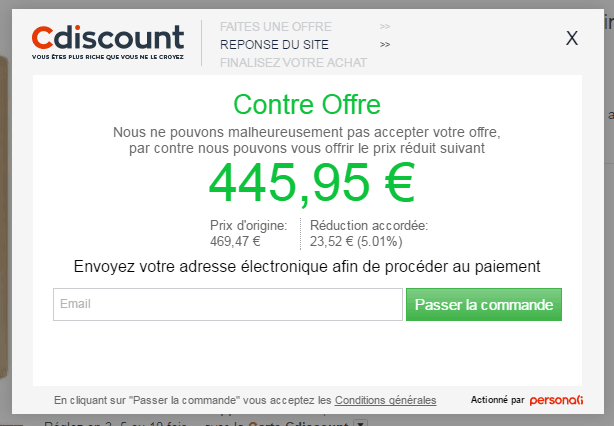Screen dimensions: 614x426
Task: Select the FAITES UNE OFFRE step
Action: pos(276,27)
